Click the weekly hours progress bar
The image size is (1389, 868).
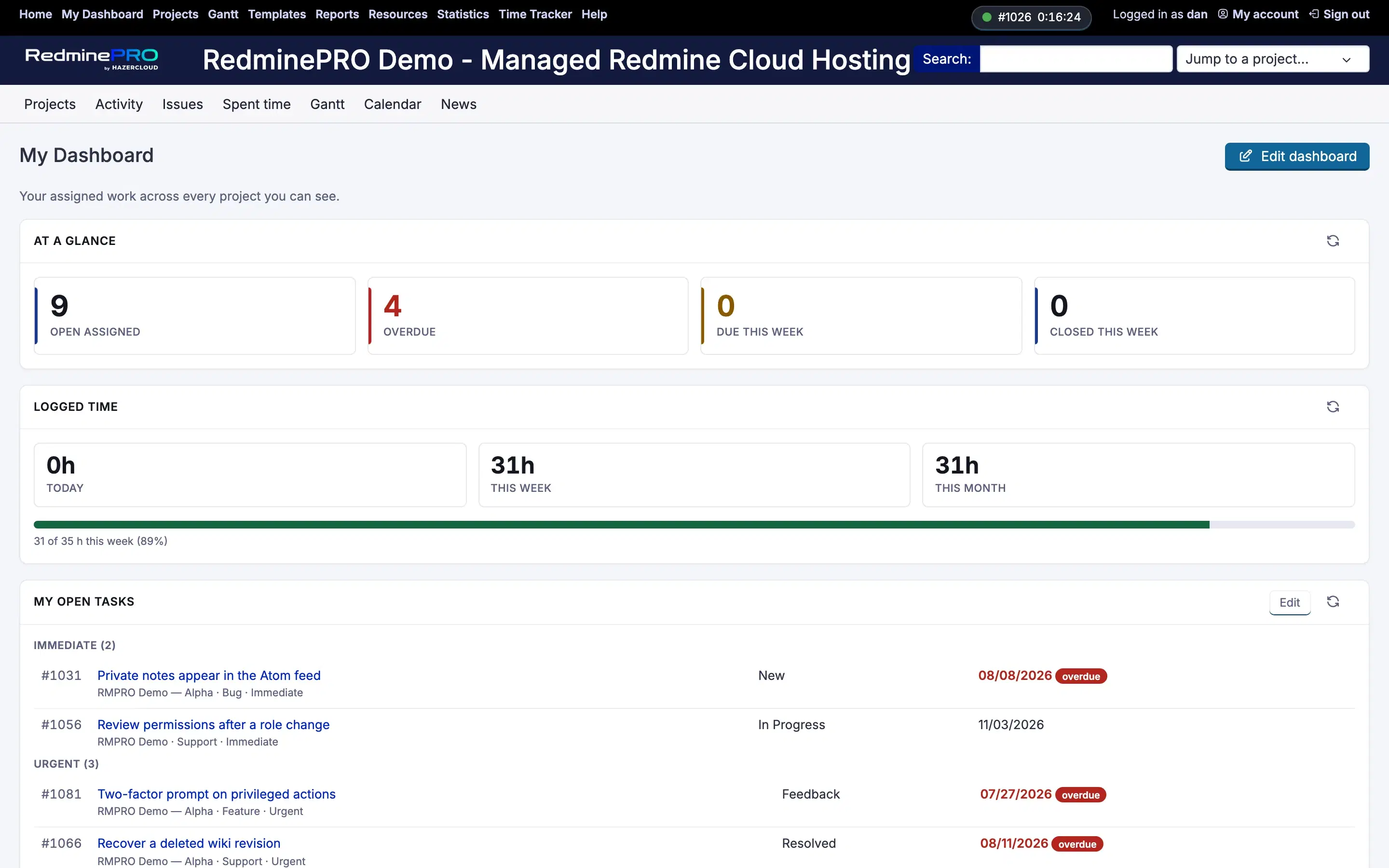click(x=694, y=525)
